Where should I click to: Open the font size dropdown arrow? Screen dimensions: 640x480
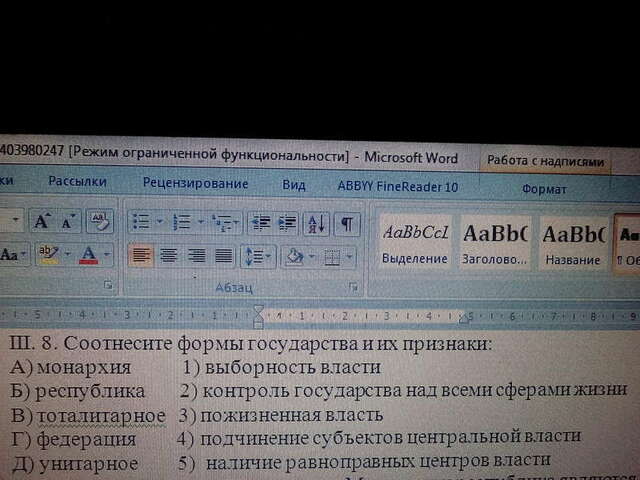(x=16, y=220)
